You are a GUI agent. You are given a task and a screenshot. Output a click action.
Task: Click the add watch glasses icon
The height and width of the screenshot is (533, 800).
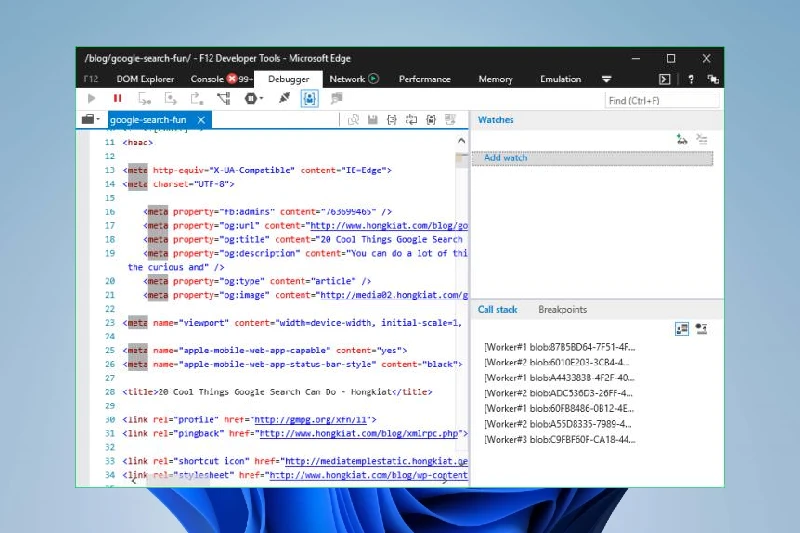pyautogui.click(x=682, y=139)
